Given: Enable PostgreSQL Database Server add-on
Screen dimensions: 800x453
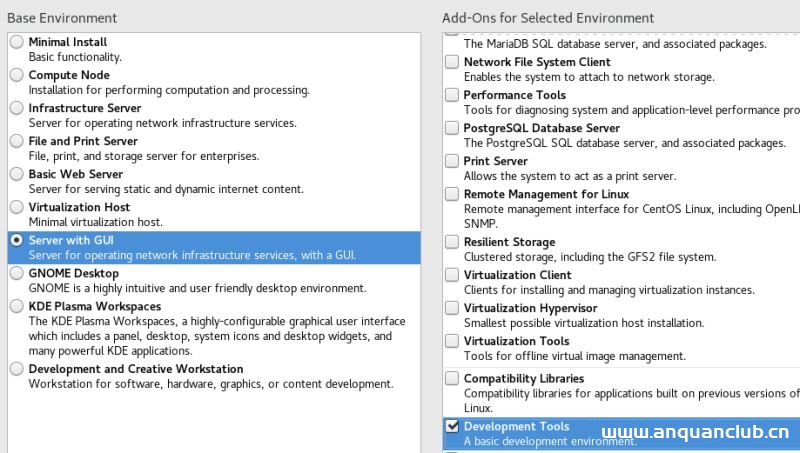Looking at the screenshot, I should click(x=452, y=128).
